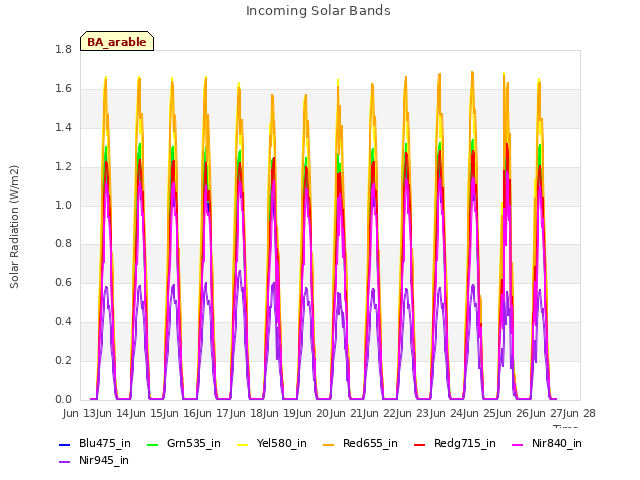640x480 pixels.
Task: Toggle the Blu475_in legend entry
Action: [x=95, y=443]
